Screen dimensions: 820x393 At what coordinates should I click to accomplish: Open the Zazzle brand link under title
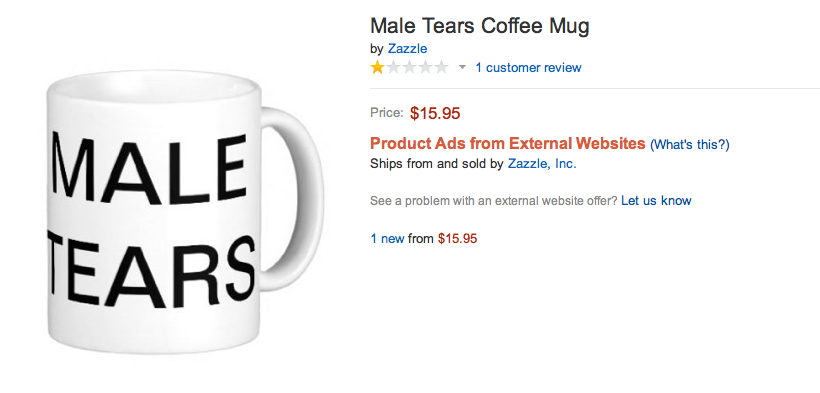[407, 49]
